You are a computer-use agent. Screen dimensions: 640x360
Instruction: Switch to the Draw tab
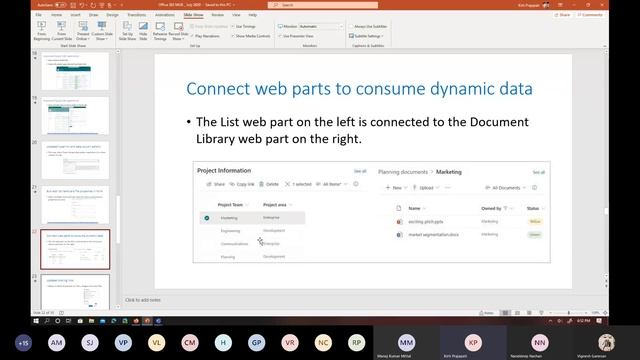click(x=93, y=15)
